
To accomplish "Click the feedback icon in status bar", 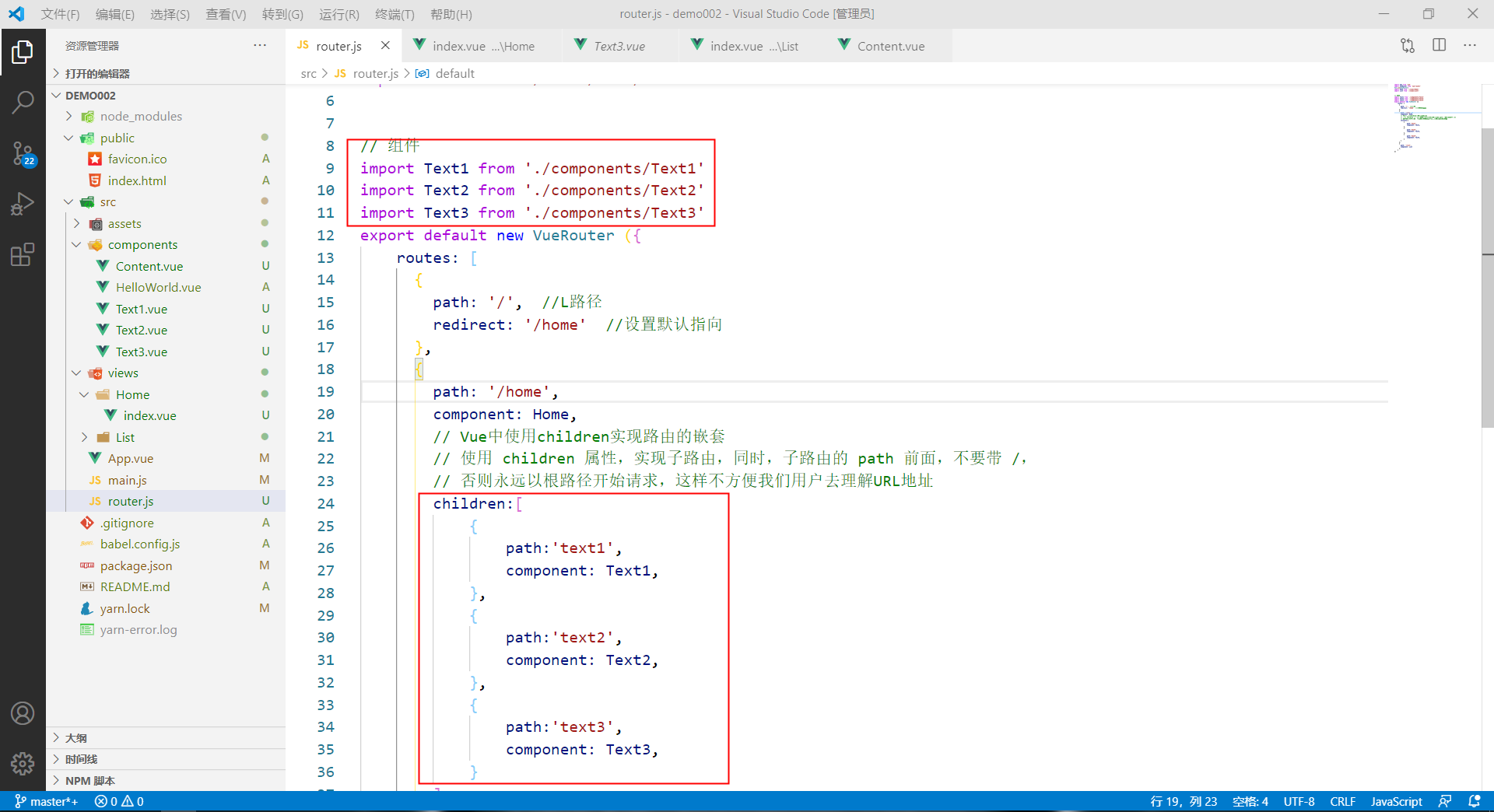I will pos(1445,801).
